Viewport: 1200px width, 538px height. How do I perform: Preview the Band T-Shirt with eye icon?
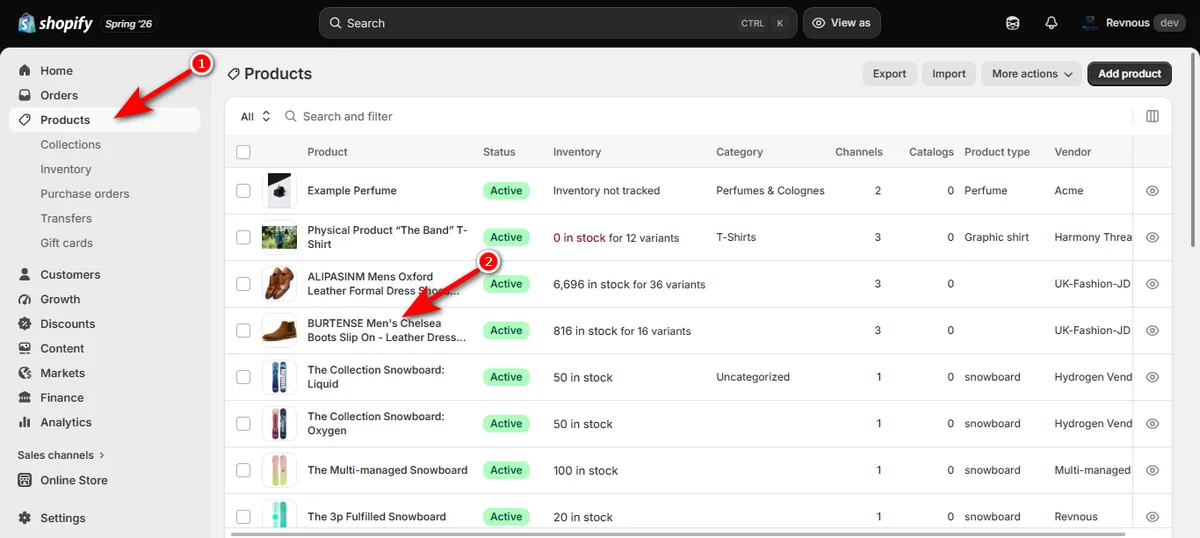pos(1152,237)
